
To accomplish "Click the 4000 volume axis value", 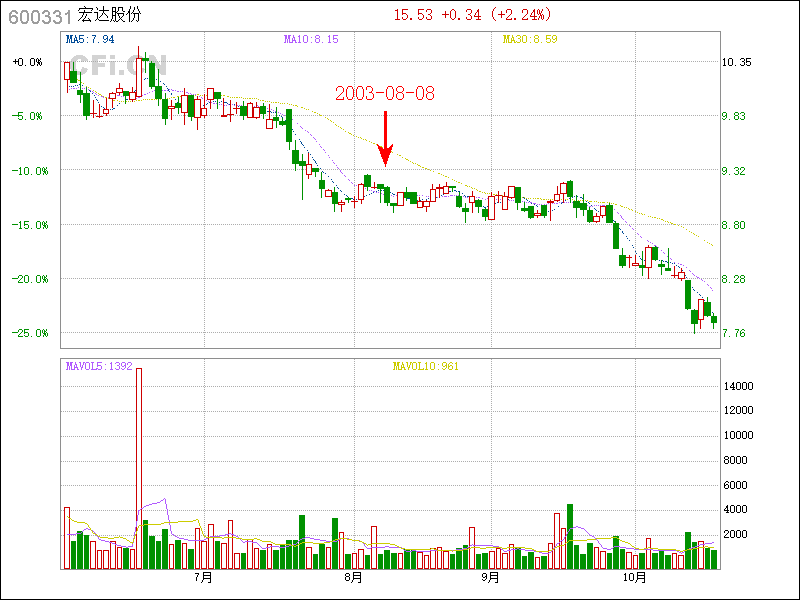I will coord(735,509).
